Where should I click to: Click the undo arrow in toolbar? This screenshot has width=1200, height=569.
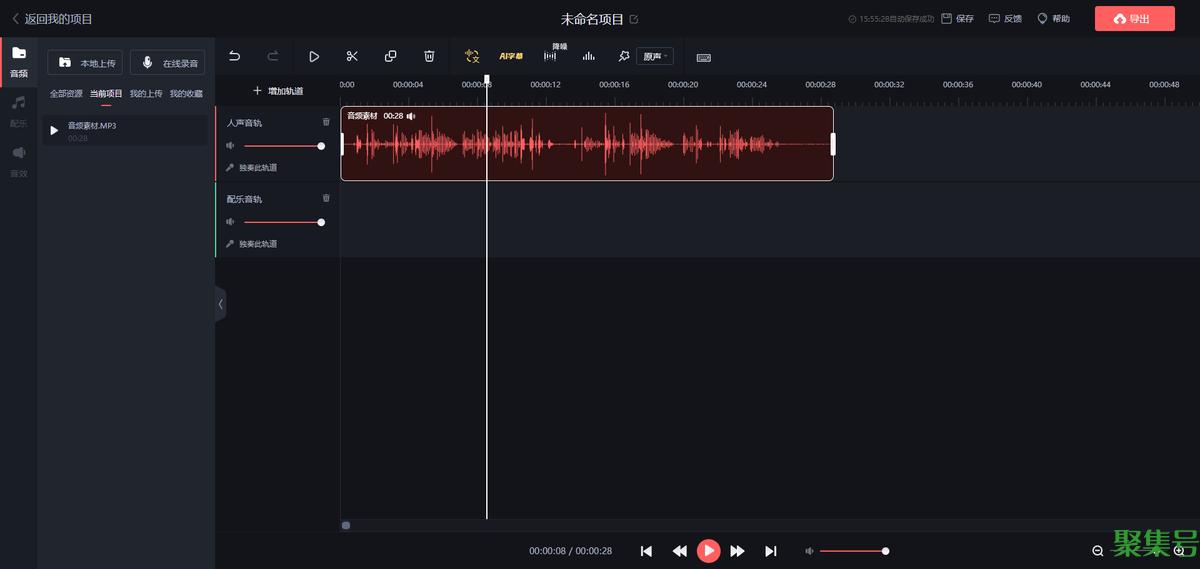(x=235, y=57)
